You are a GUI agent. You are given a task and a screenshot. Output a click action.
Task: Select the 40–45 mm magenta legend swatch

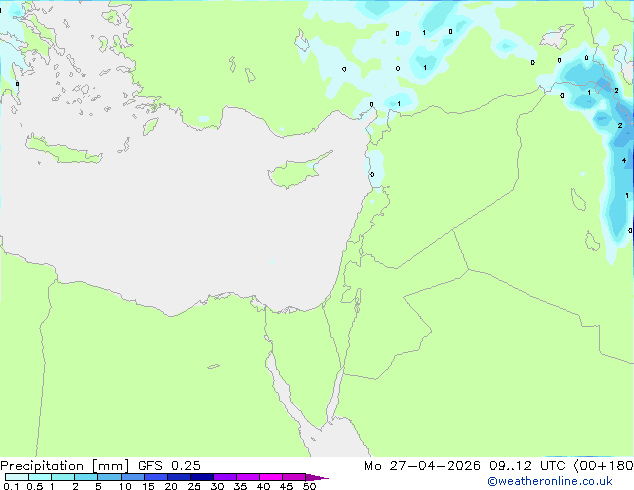271,477
